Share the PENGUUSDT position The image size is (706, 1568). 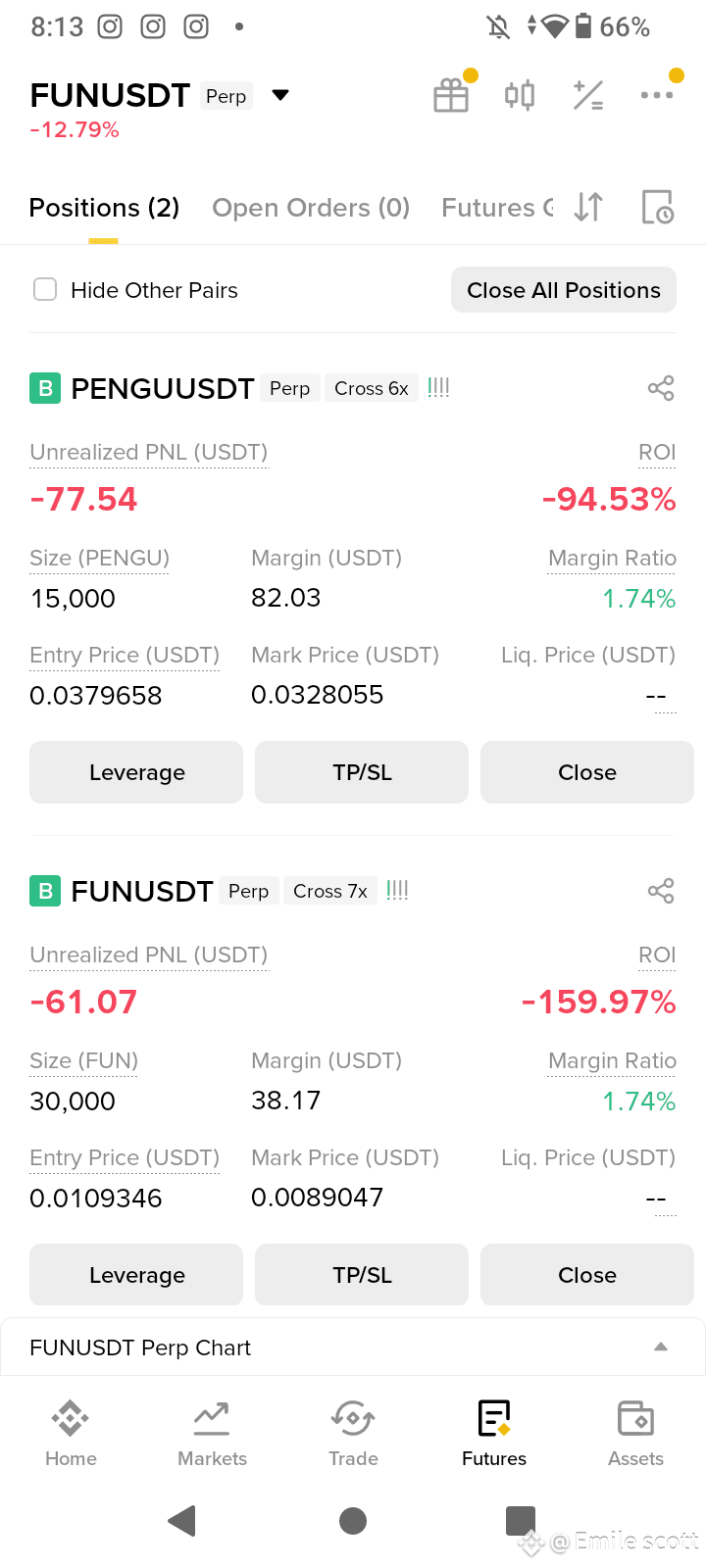(x=661, y=388)
